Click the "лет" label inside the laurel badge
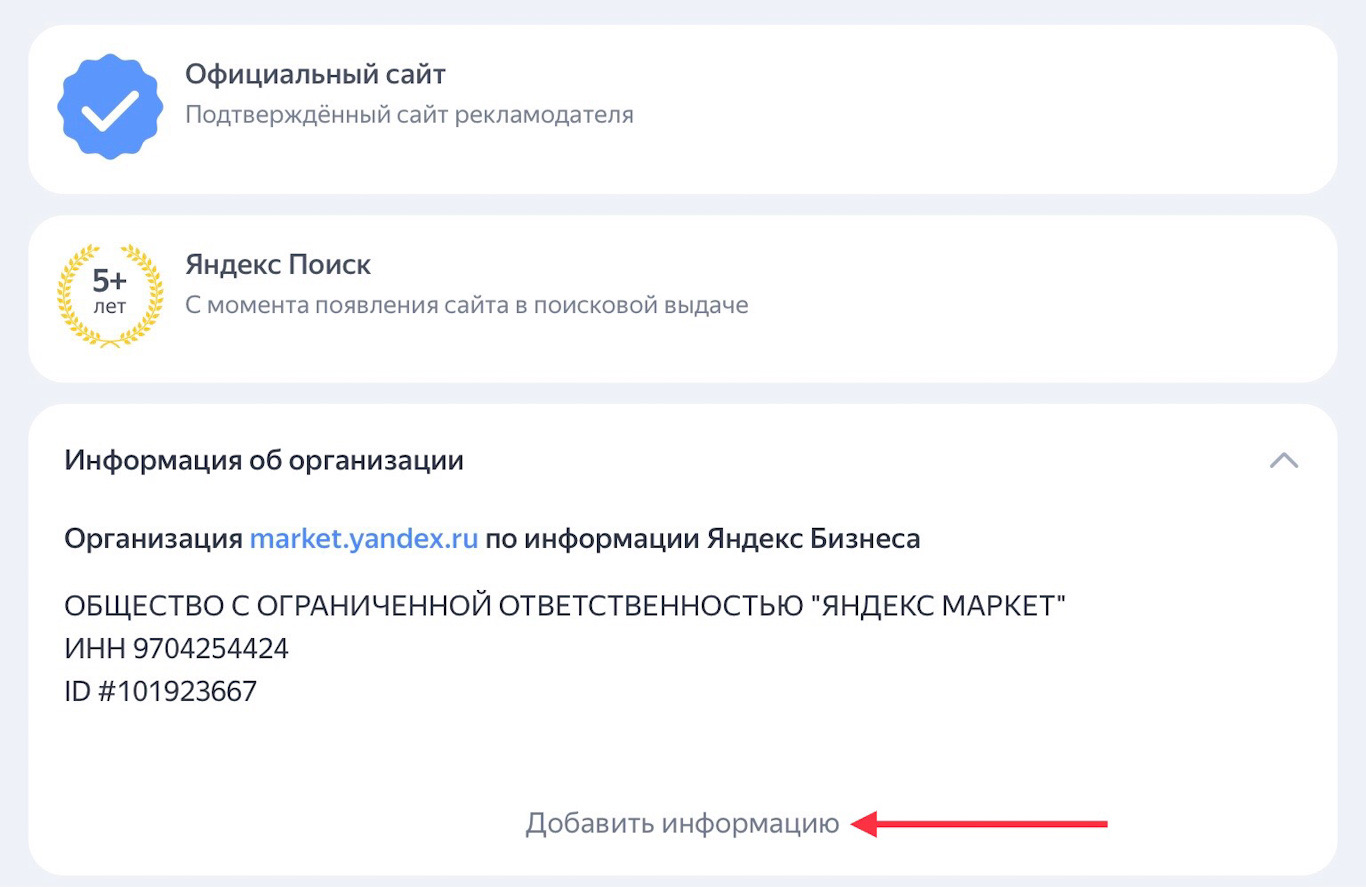 pyautogui.click(x=110, y=308)
